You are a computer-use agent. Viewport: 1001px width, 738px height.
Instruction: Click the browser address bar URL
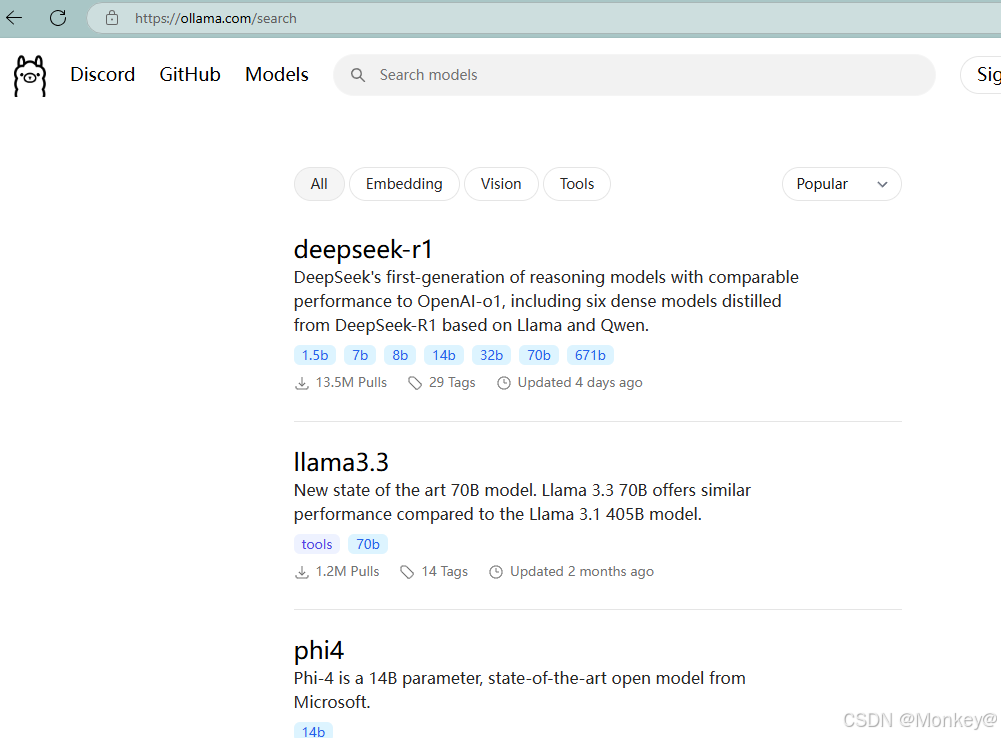(x=216, y=19)
